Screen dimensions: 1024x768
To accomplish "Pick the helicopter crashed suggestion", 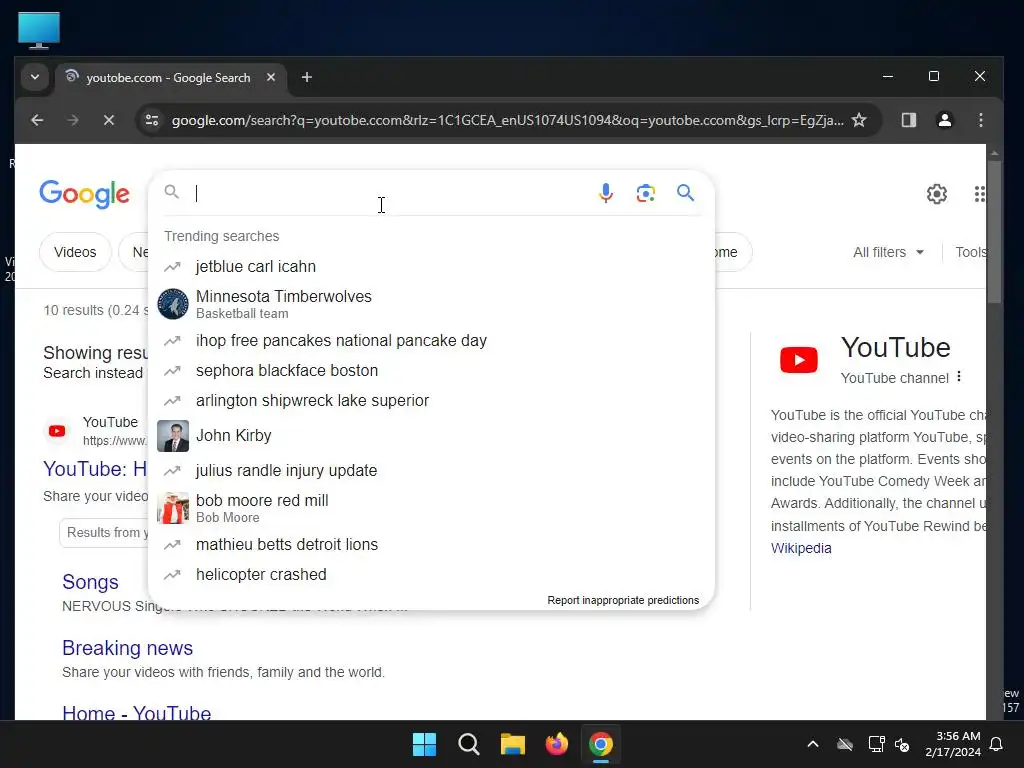I will 431,575.
